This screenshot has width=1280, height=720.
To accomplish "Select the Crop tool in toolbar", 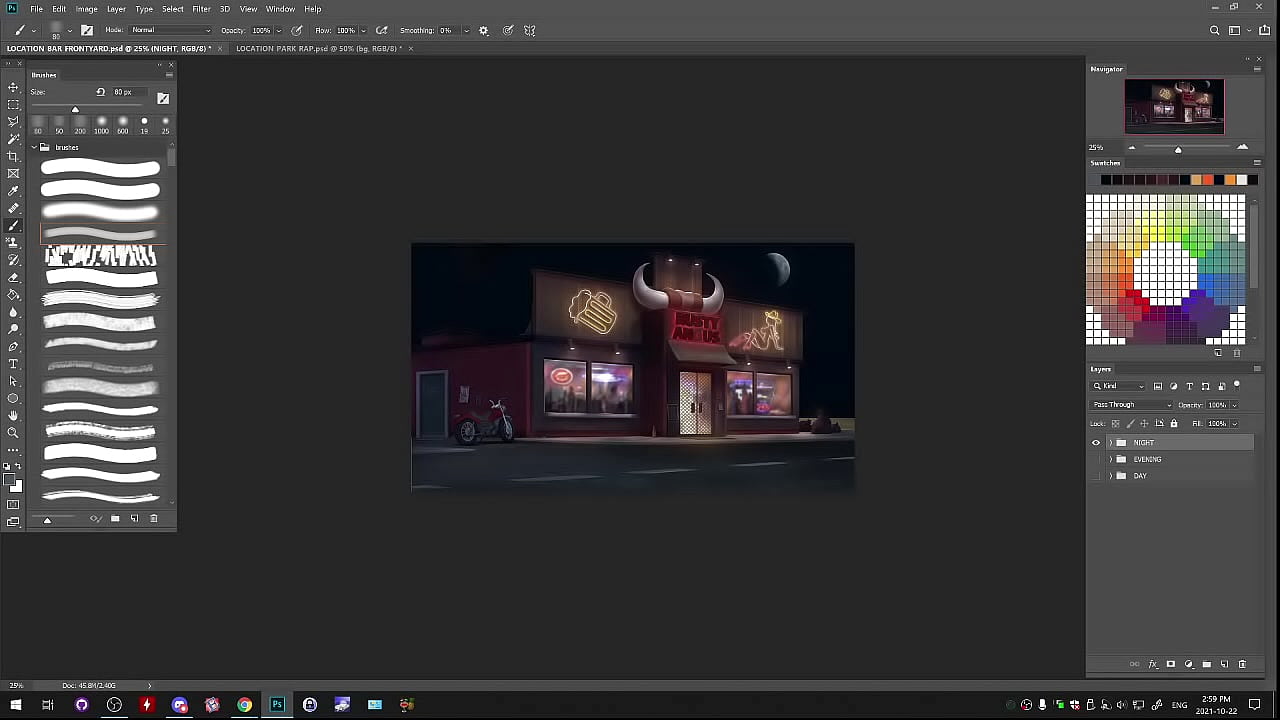I will pyautogui.click(x=13, y=156).
